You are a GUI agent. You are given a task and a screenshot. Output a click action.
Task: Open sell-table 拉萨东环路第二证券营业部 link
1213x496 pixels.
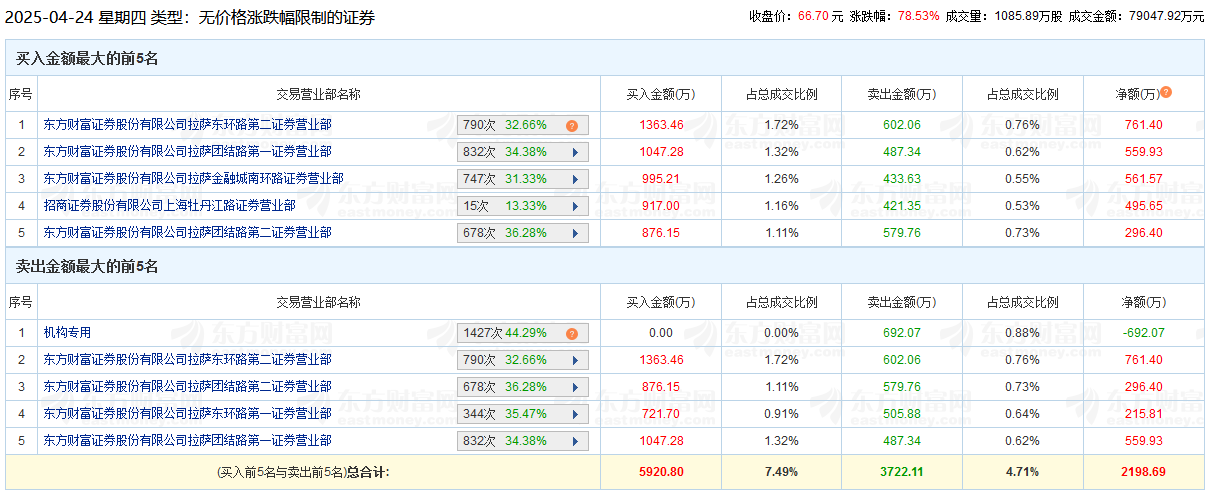coord(187,360)
